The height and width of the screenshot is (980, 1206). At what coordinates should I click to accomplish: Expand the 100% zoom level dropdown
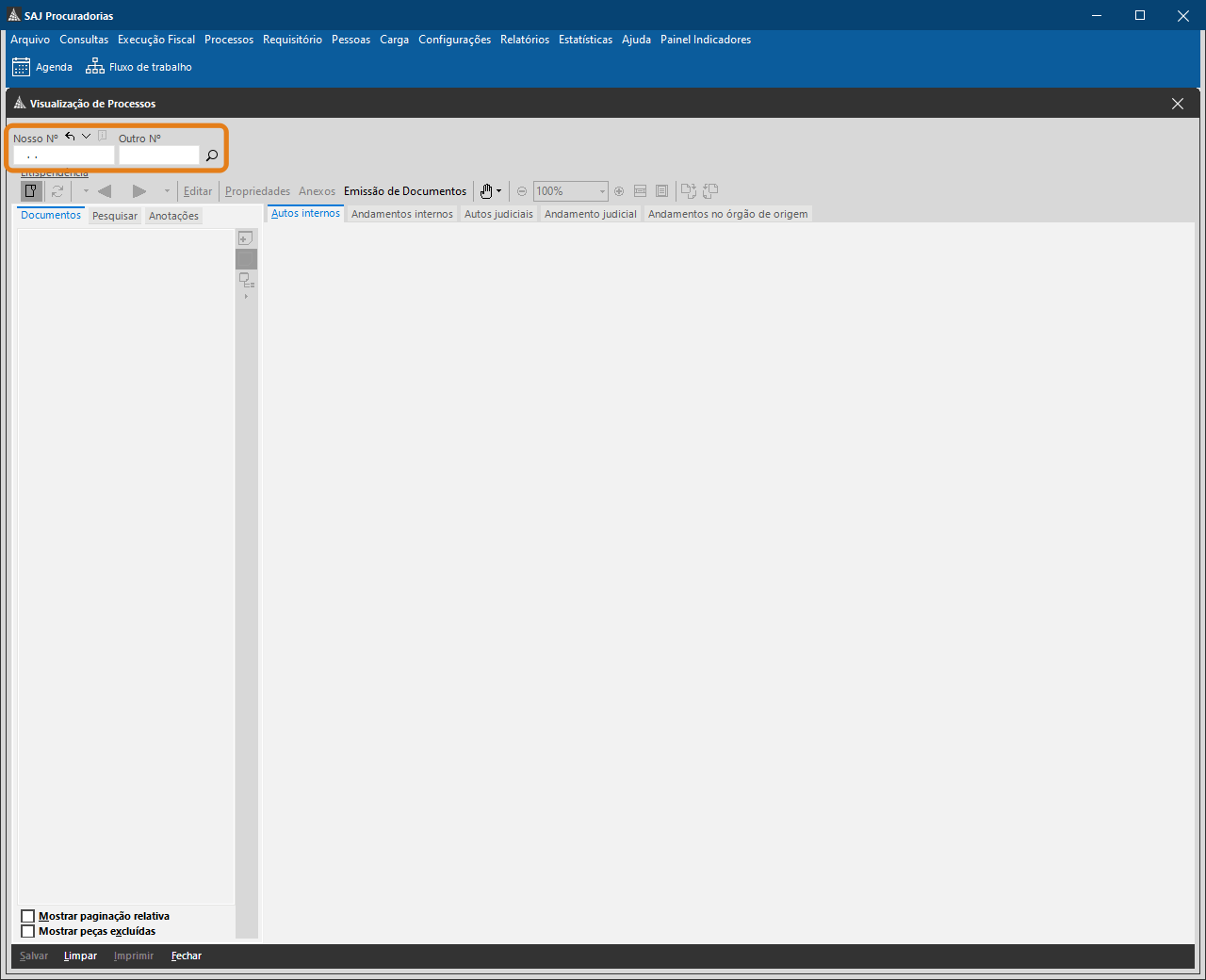tap(602, 191)
